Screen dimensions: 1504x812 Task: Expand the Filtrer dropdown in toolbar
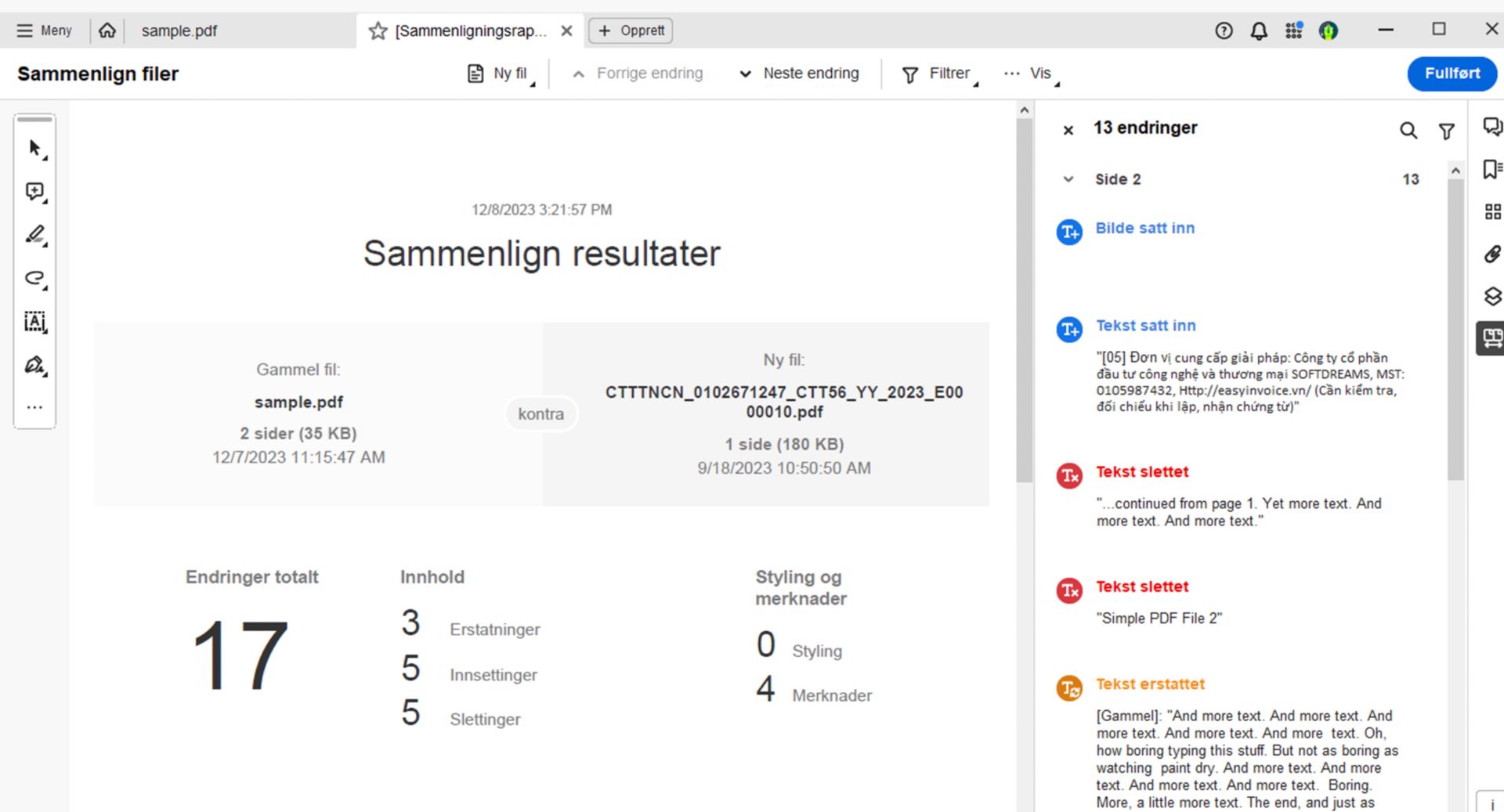point(940,74)
